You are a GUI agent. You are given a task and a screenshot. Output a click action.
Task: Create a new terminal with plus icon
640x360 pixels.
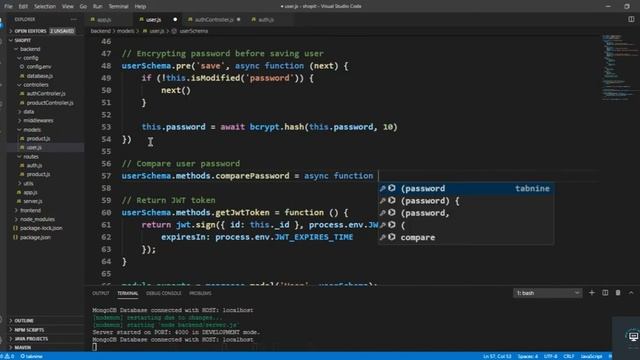tap(591, 293)
